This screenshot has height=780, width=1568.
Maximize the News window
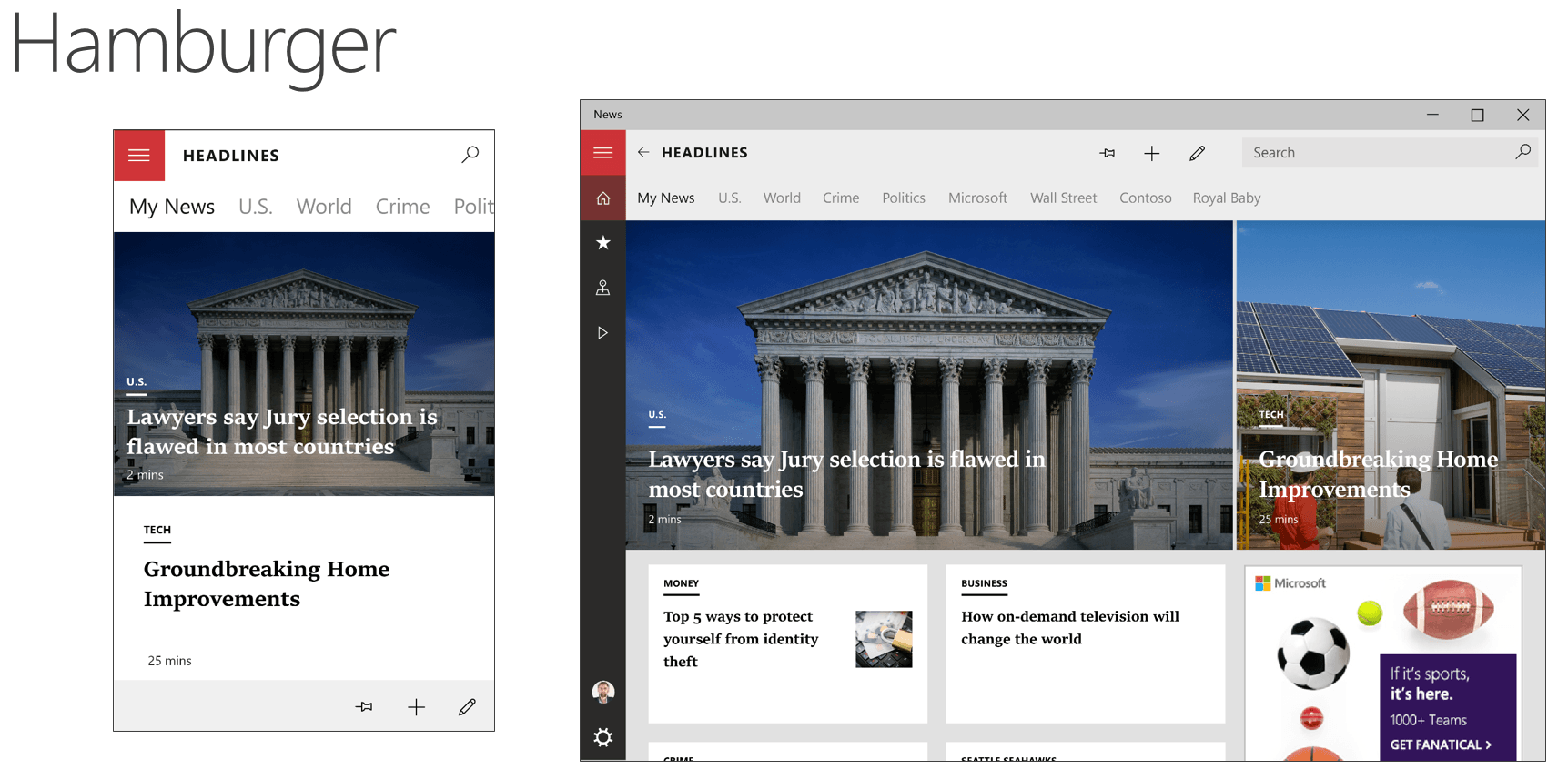coord(1477,115)
